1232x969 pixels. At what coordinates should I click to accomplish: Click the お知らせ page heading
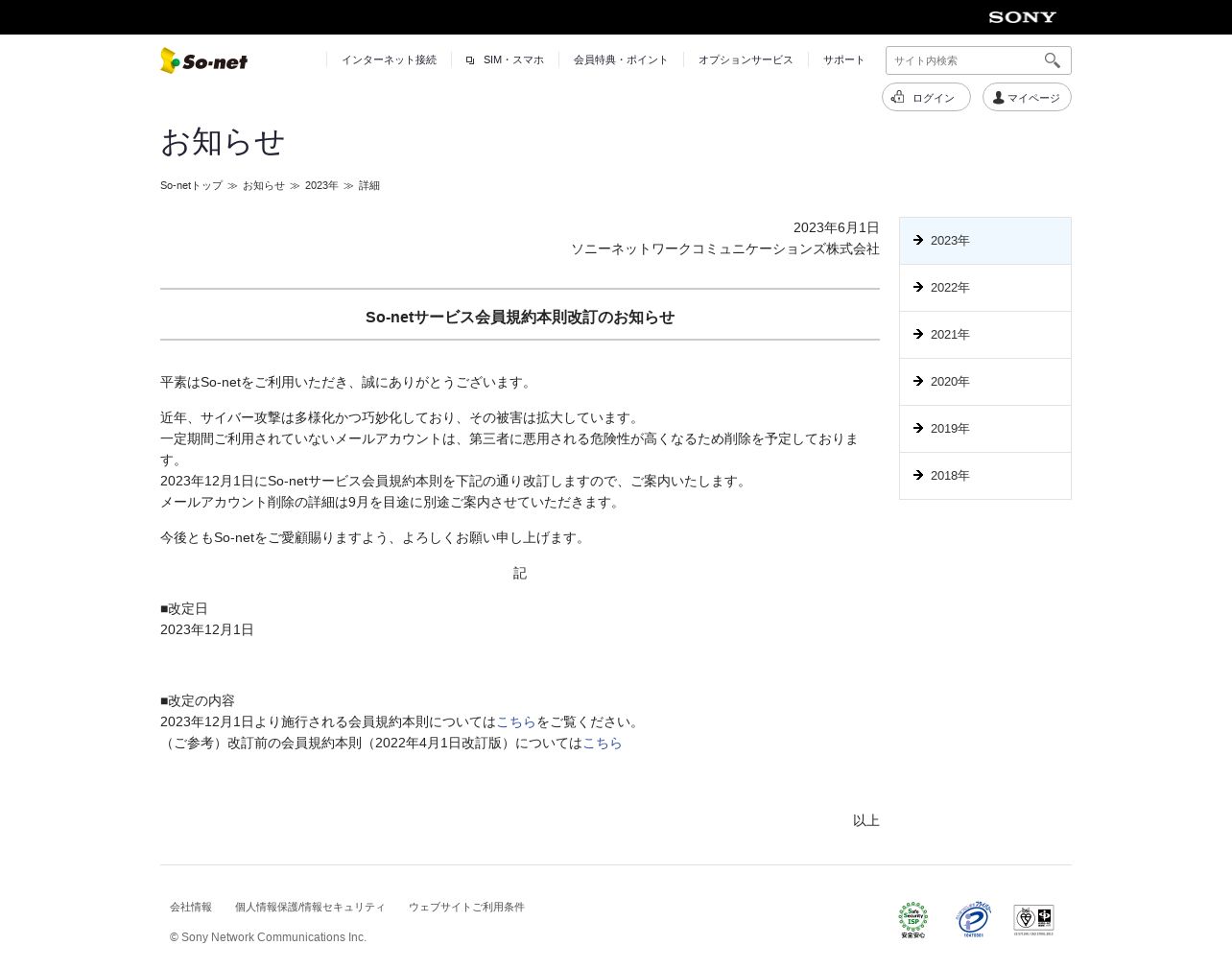[223, 142]
